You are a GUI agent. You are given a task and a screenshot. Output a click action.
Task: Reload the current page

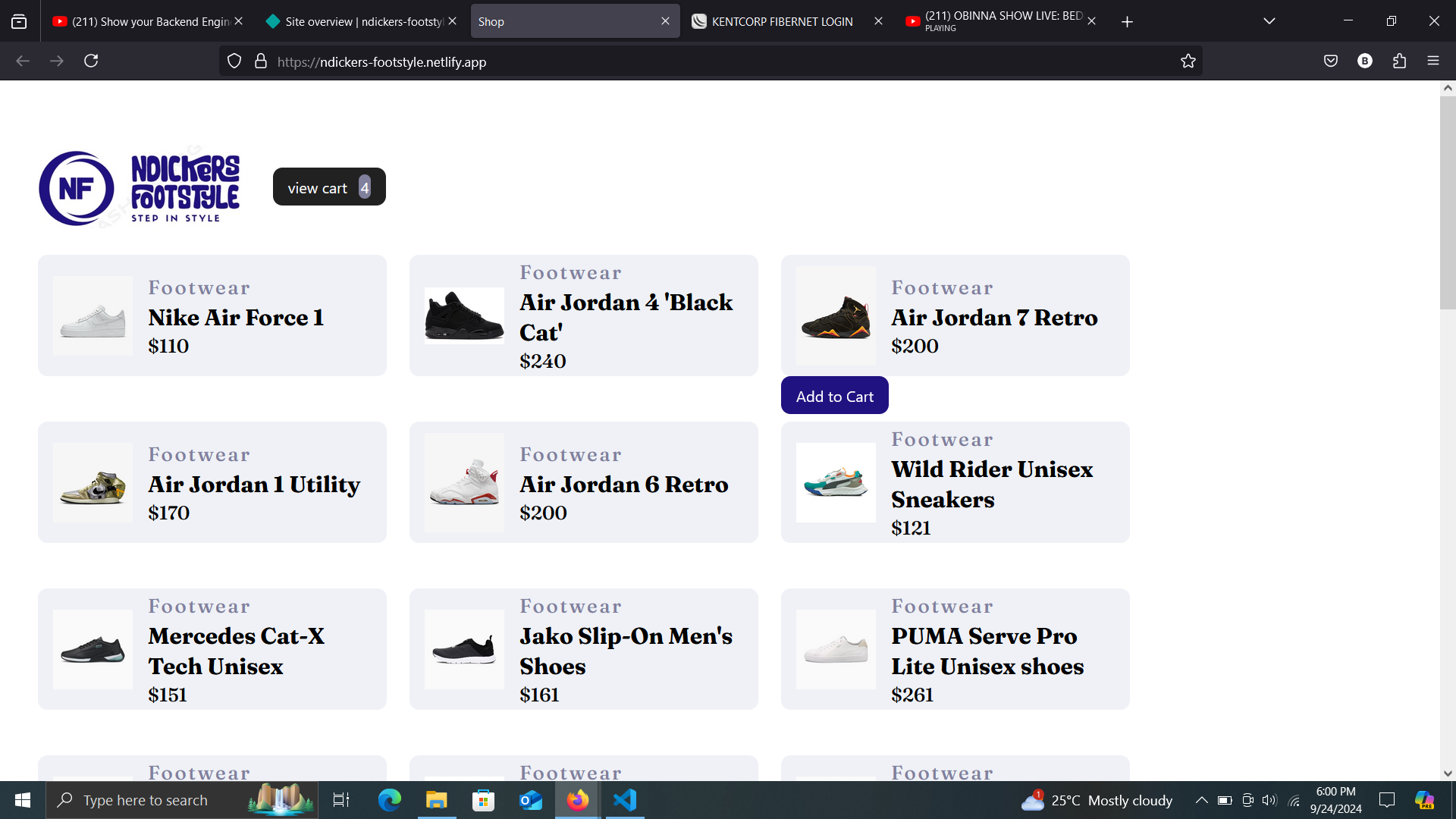[x=91, y=61]
